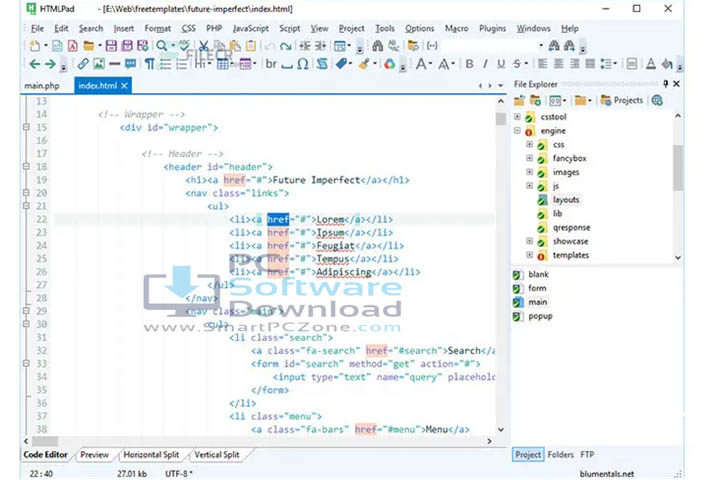720x480 pixels.
Task: Switch to the Preview tab
Action: coord(94,455)
